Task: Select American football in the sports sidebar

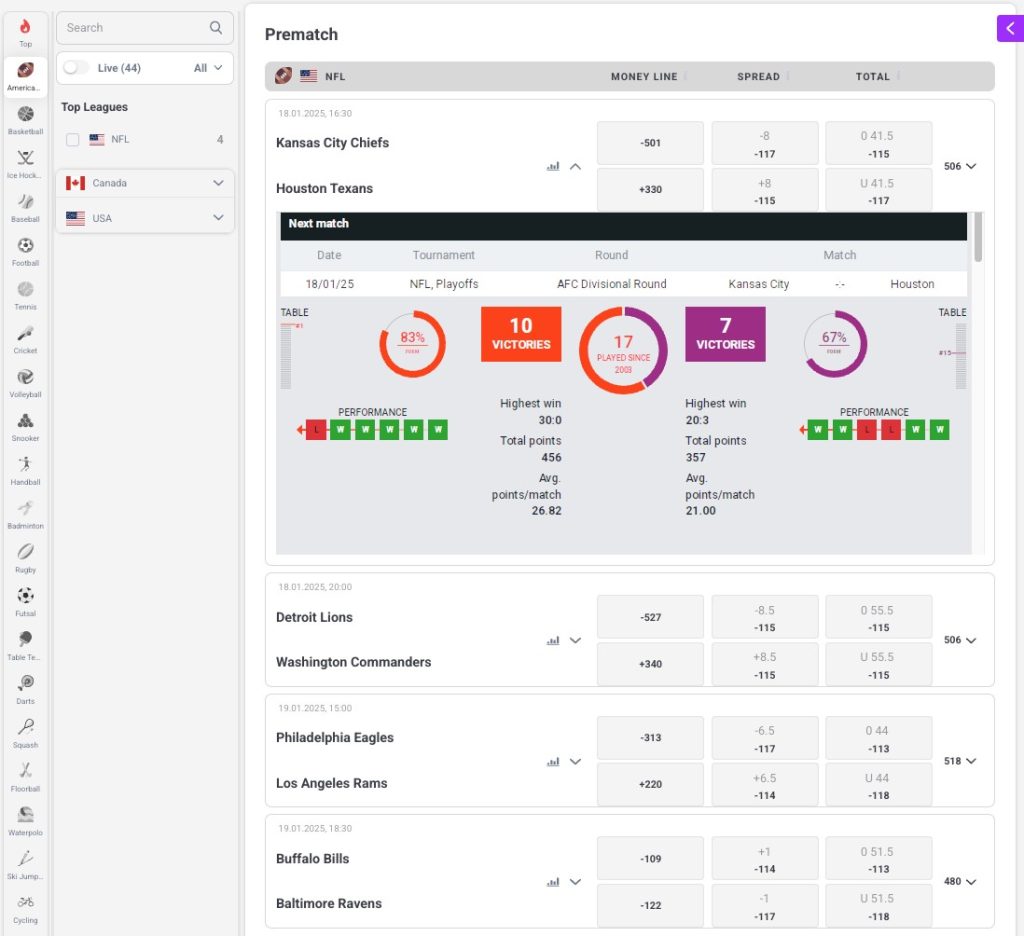Action: pyautogui.click(x=25, y=77)
